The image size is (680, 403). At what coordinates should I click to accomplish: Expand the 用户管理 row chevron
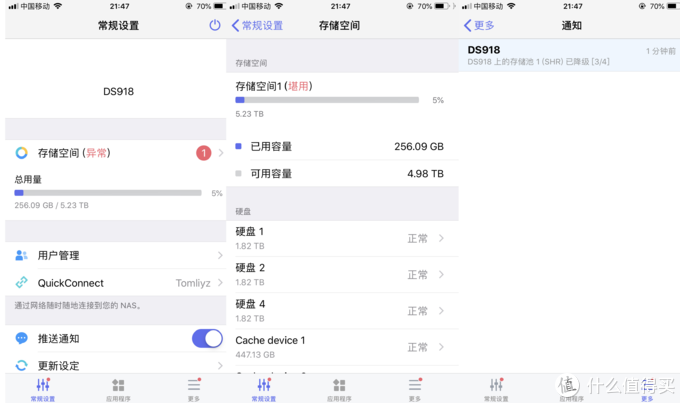click(x=220, y=255)
